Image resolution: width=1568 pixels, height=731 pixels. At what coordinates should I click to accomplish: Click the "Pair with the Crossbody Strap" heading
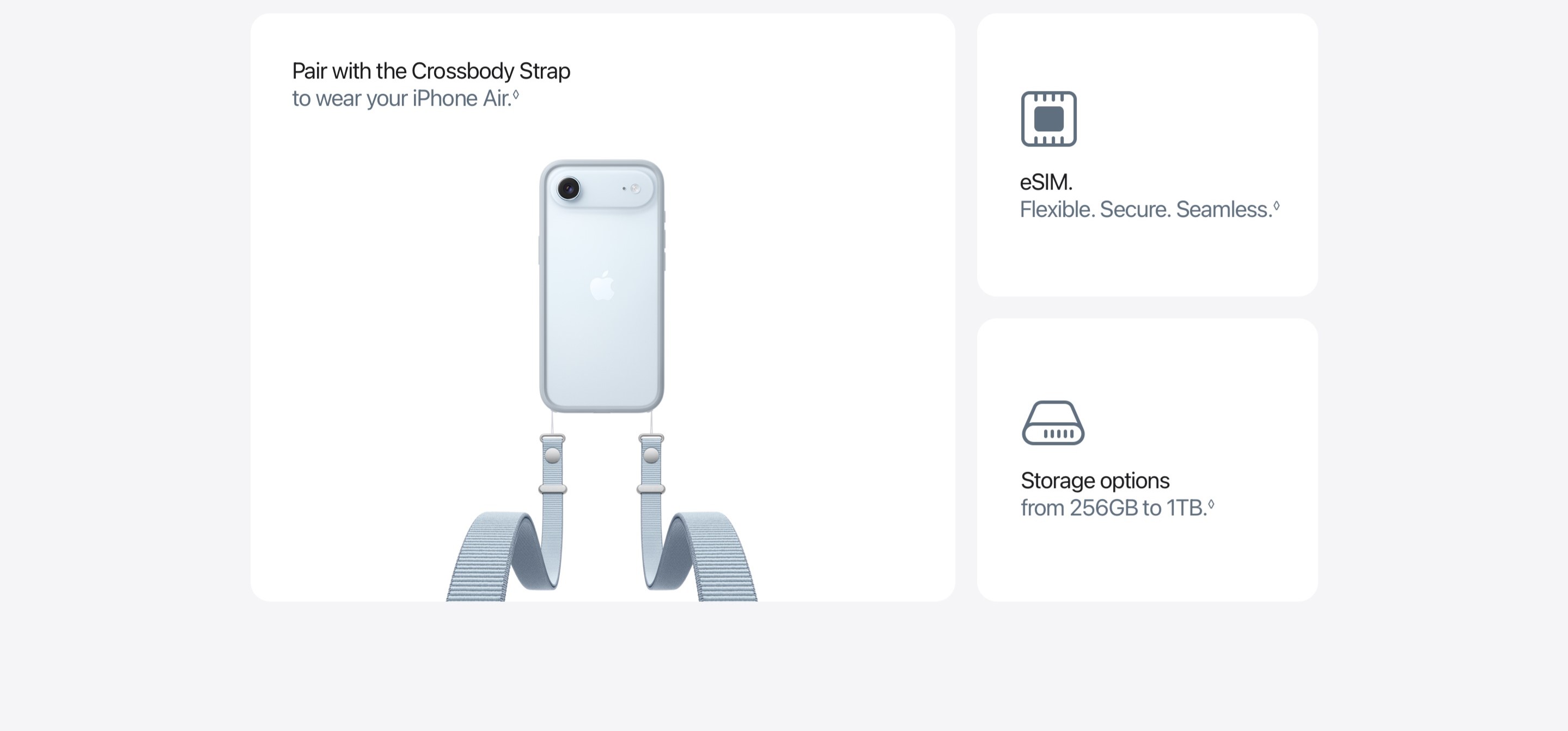click(x=431, y=71)
